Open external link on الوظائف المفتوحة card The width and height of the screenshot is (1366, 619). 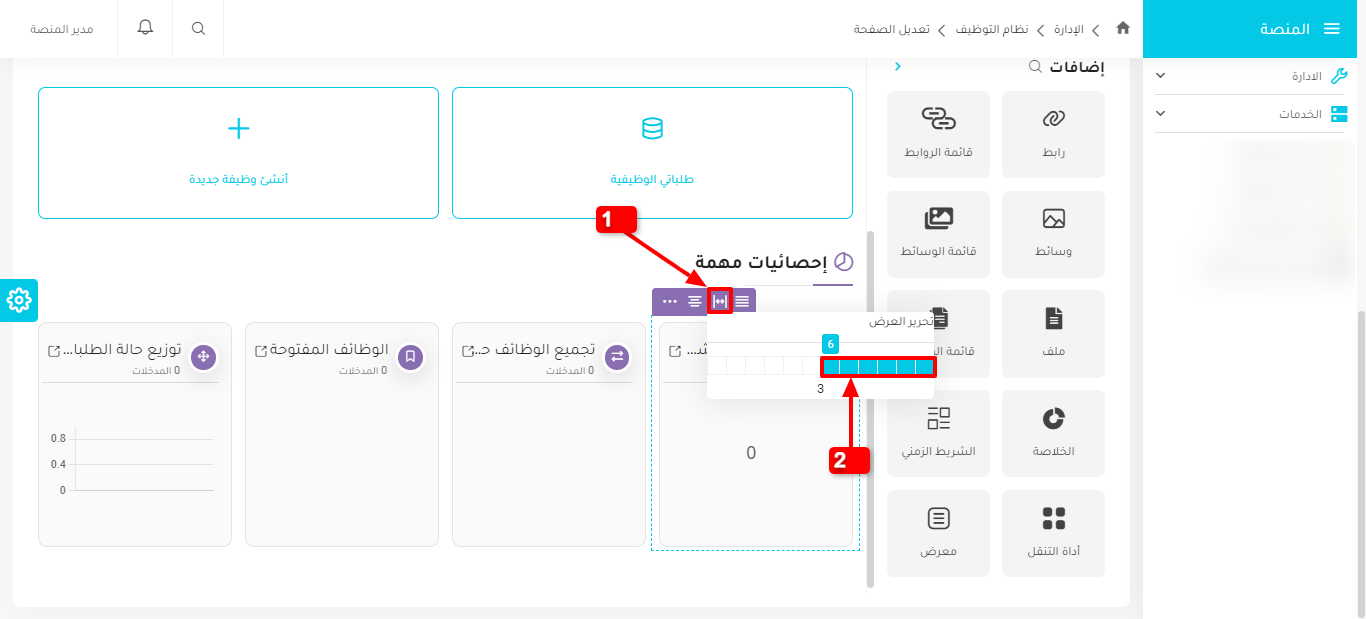click(x=261, y=351)
